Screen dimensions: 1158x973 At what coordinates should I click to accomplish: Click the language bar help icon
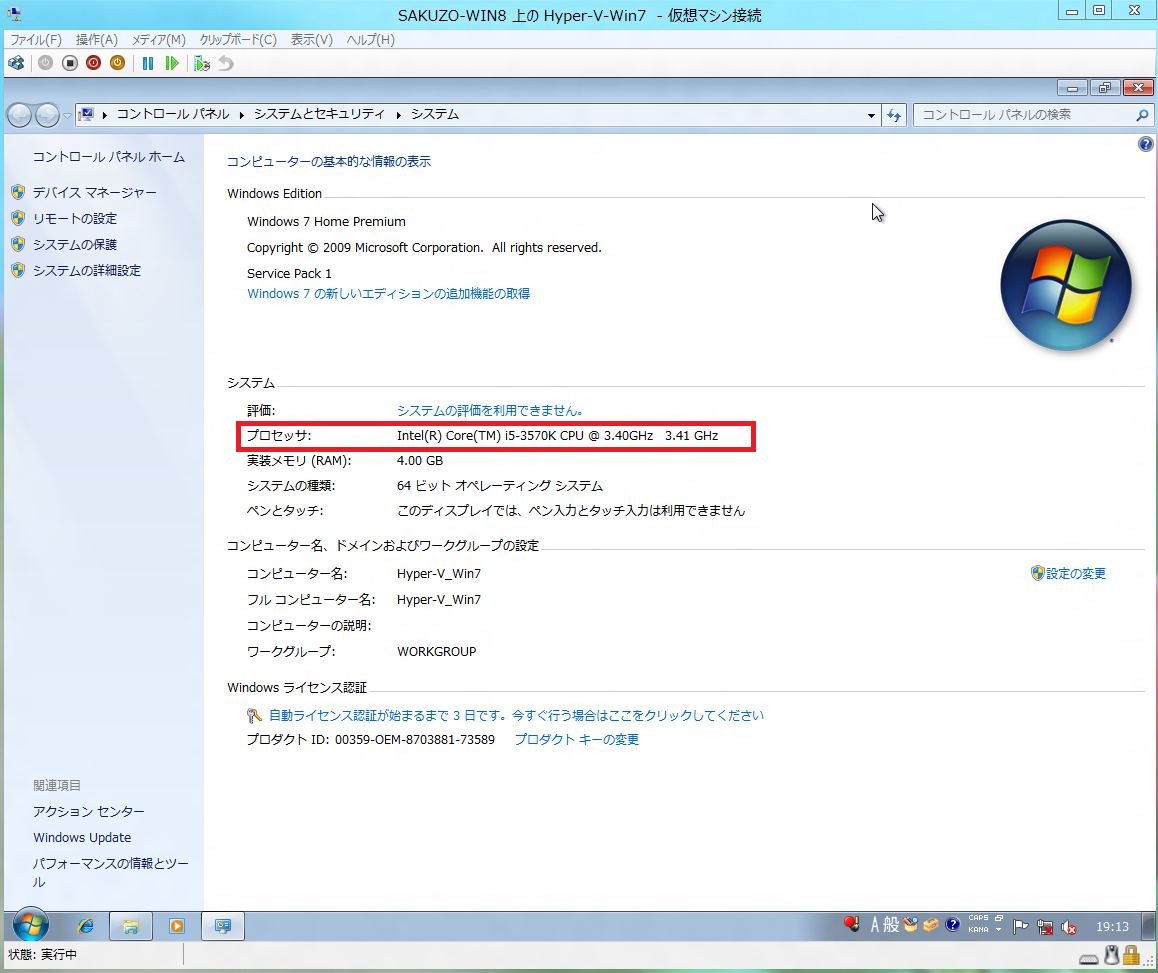(953, 925)
